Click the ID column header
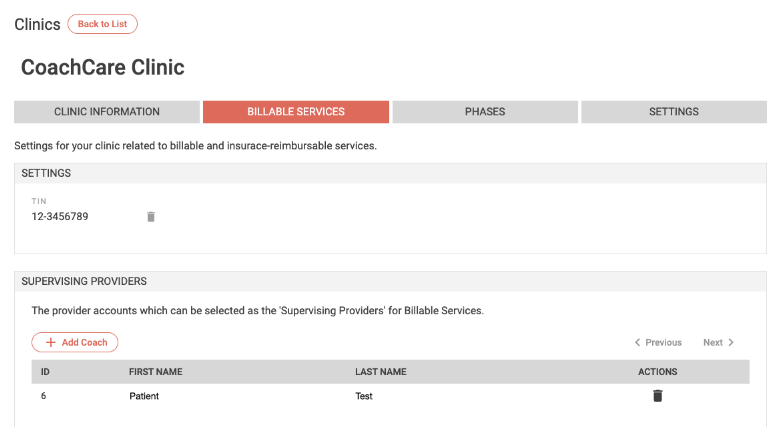Image resolution: width=780 pixels, height=427 pixels. pos(45,372)
